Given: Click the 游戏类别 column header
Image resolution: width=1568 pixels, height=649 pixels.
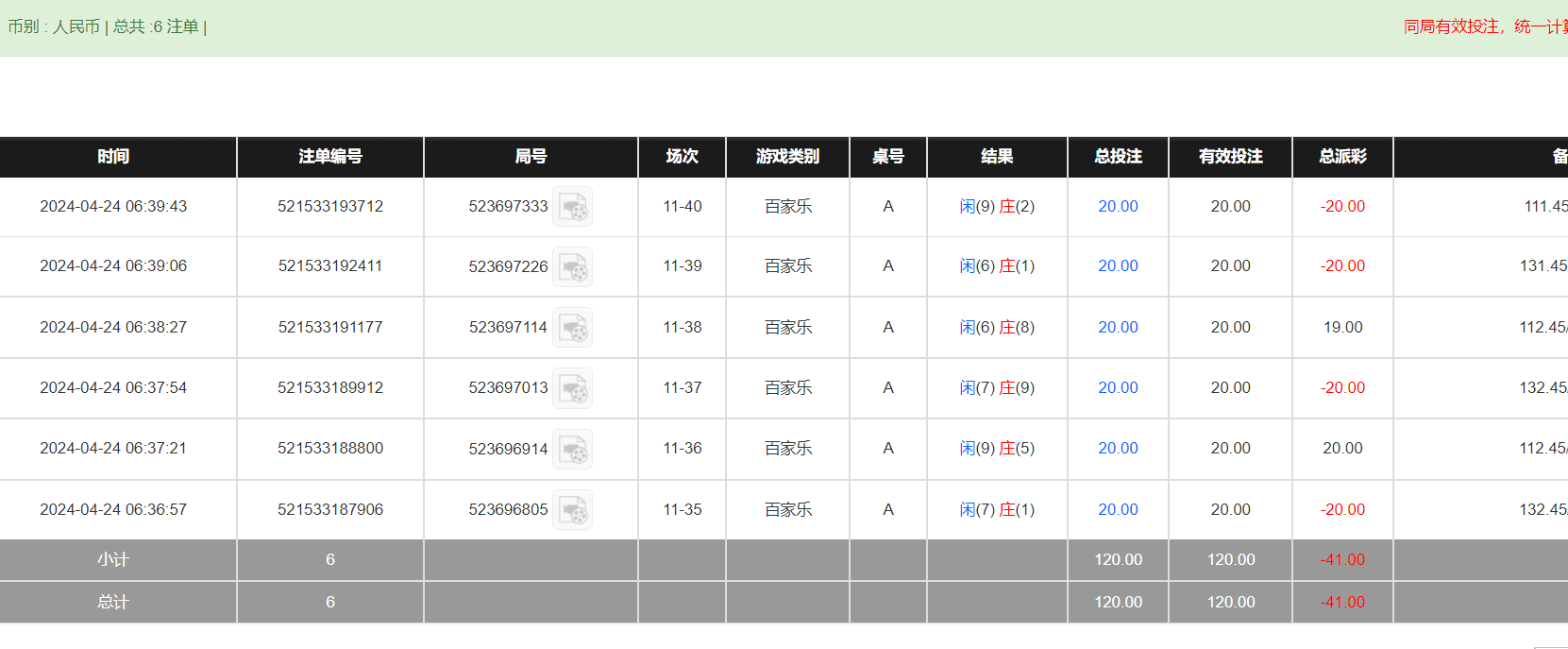Looking at the screenshot, I should 787,157.
